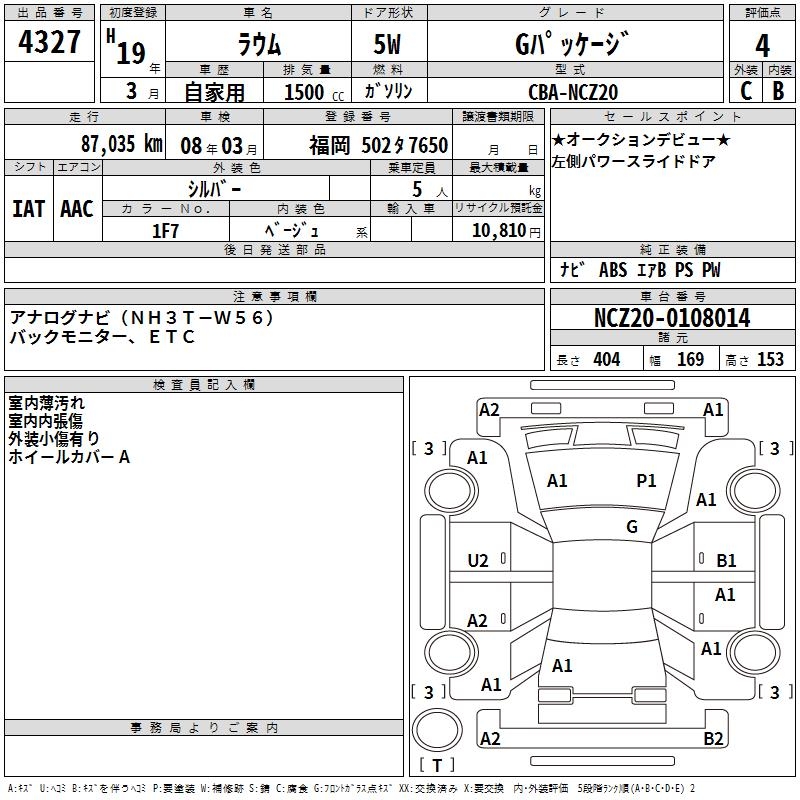Click the car name ラウム
Viewport: 800px width, 800px height.
click(259, 45)
